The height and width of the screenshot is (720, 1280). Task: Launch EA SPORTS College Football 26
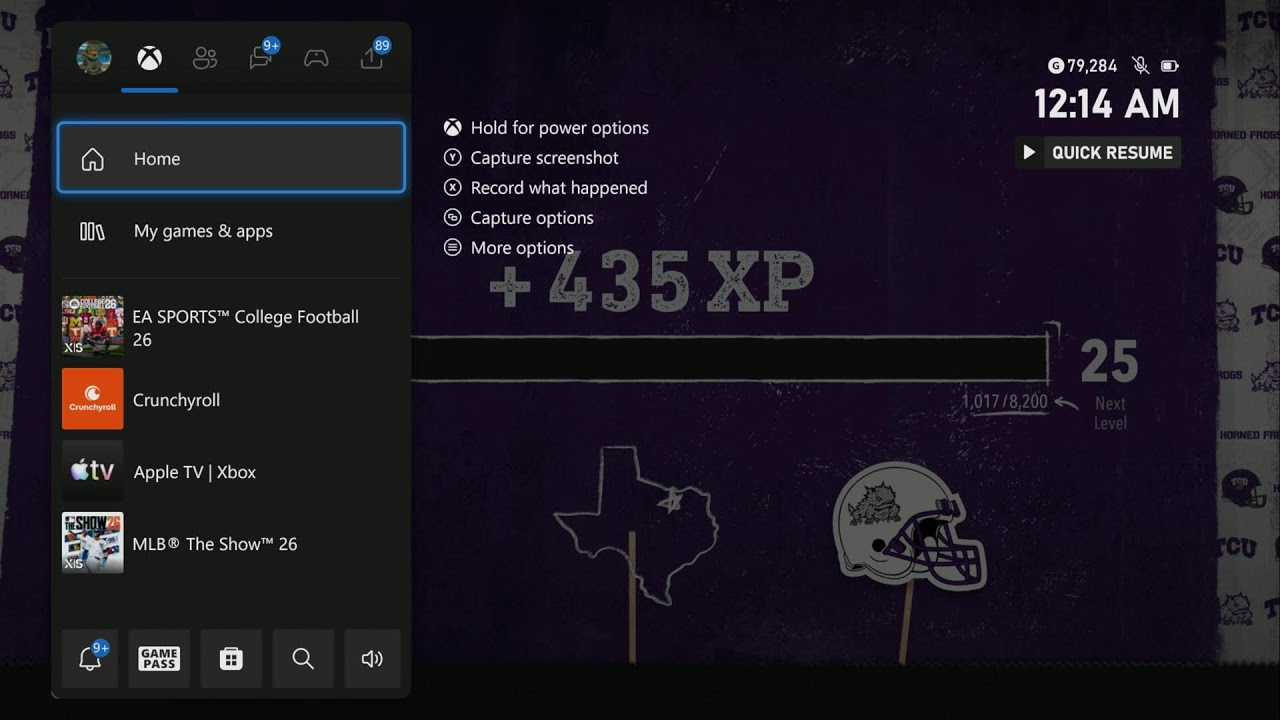coord(231,327)
